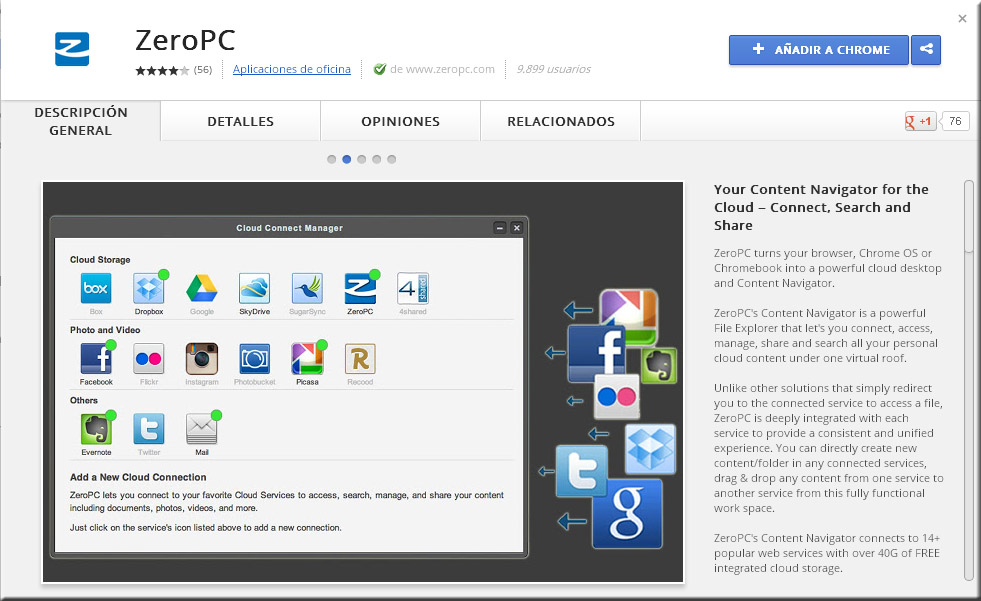Image resolution: width=981 pixels, height=601 pixels.
Task: Click the 76 plus-one count bubble
Action: [955, 121]
